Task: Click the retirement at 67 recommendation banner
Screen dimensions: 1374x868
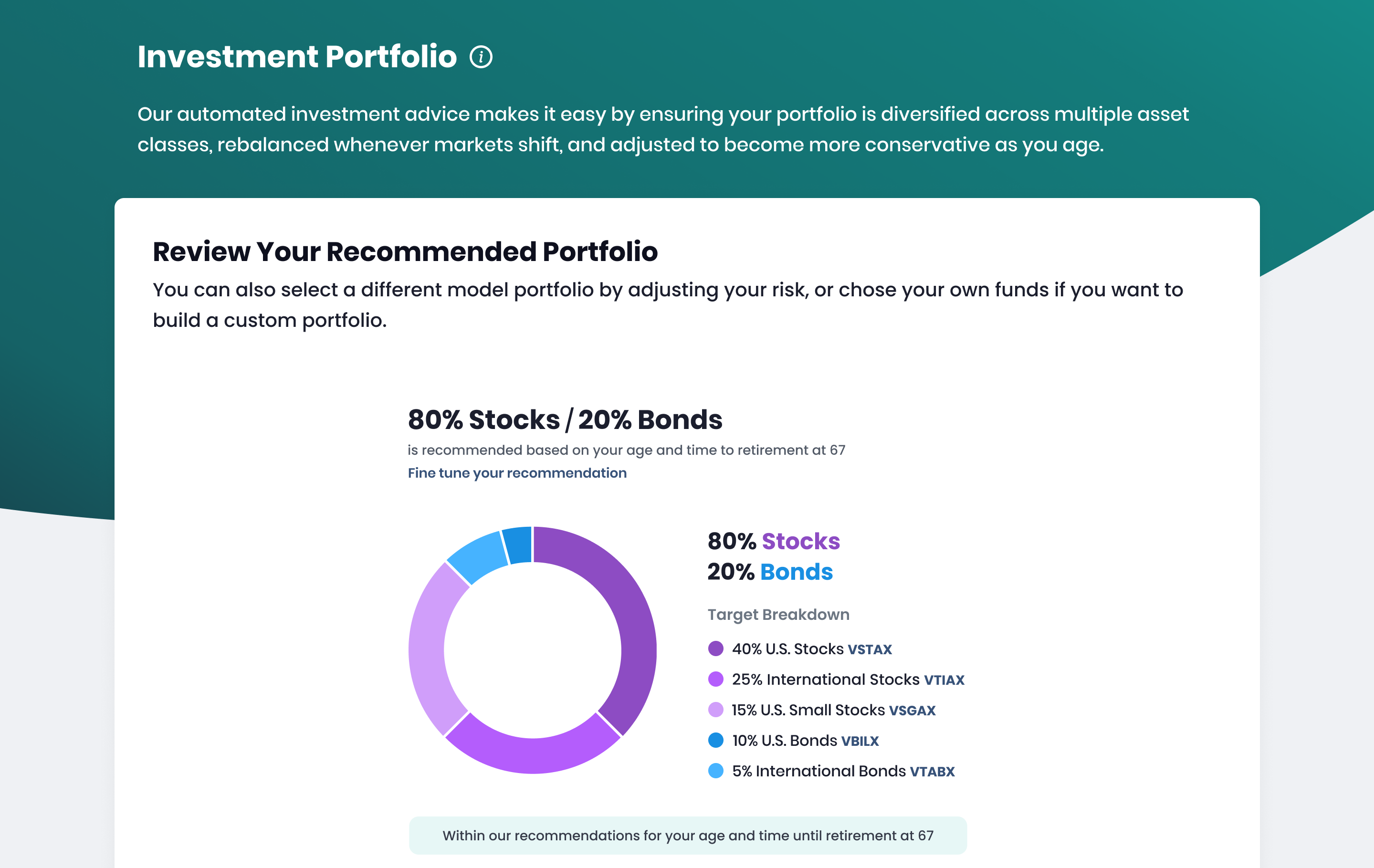Action: click(x=688, y=836)
